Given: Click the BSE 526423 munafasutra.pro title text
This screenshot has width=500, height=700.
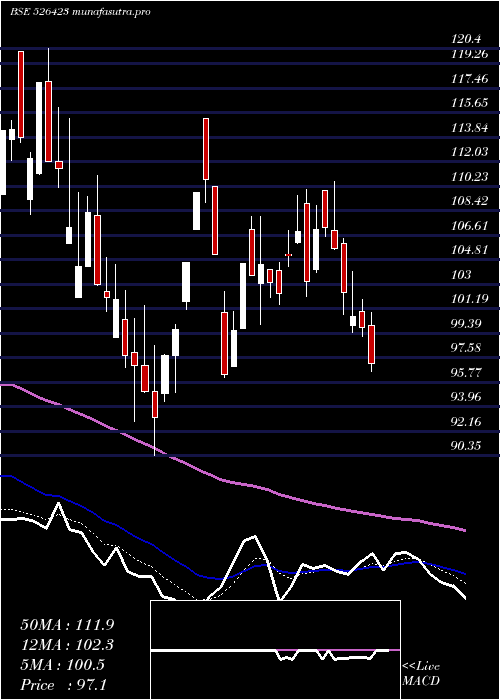Looking at the screenshot, I should (x=80, y=12).
